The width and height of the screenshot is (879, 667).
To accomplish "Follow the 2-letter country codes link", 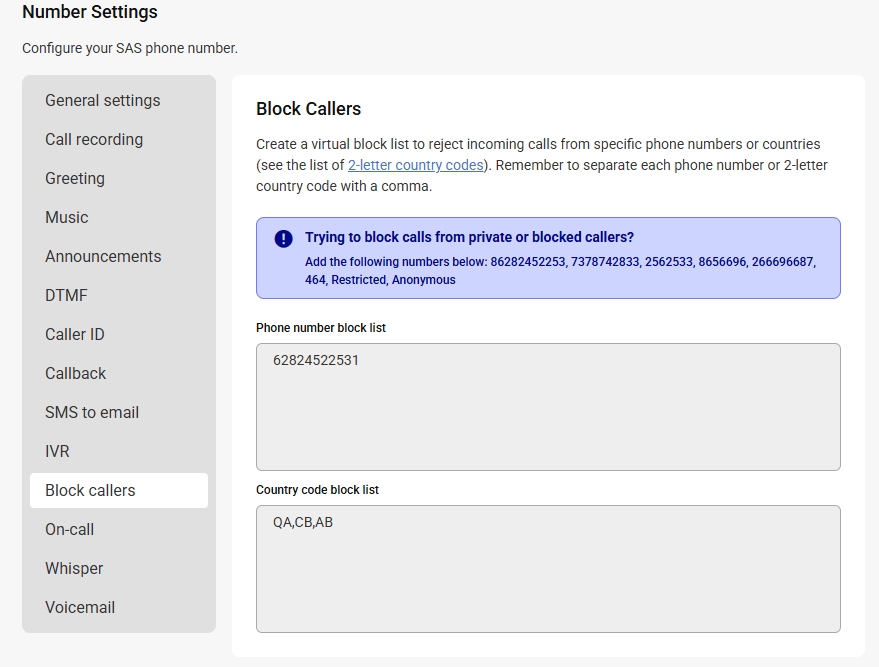I will 415,165.
